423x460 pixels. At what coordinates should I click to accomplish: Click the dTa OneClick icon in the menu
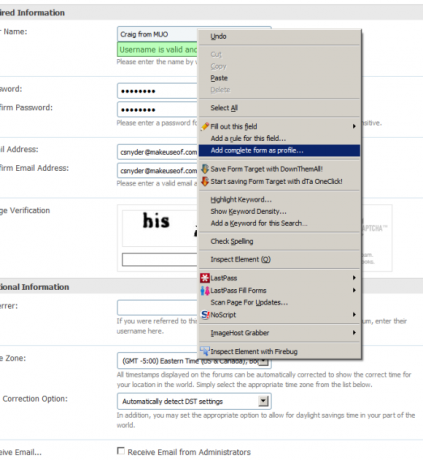205,181
